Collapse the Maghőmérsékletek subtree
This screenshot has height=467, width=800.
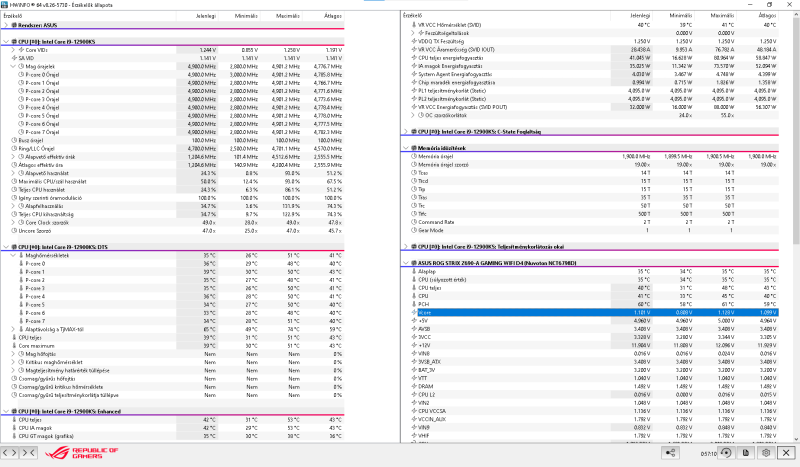click(13, 255)
